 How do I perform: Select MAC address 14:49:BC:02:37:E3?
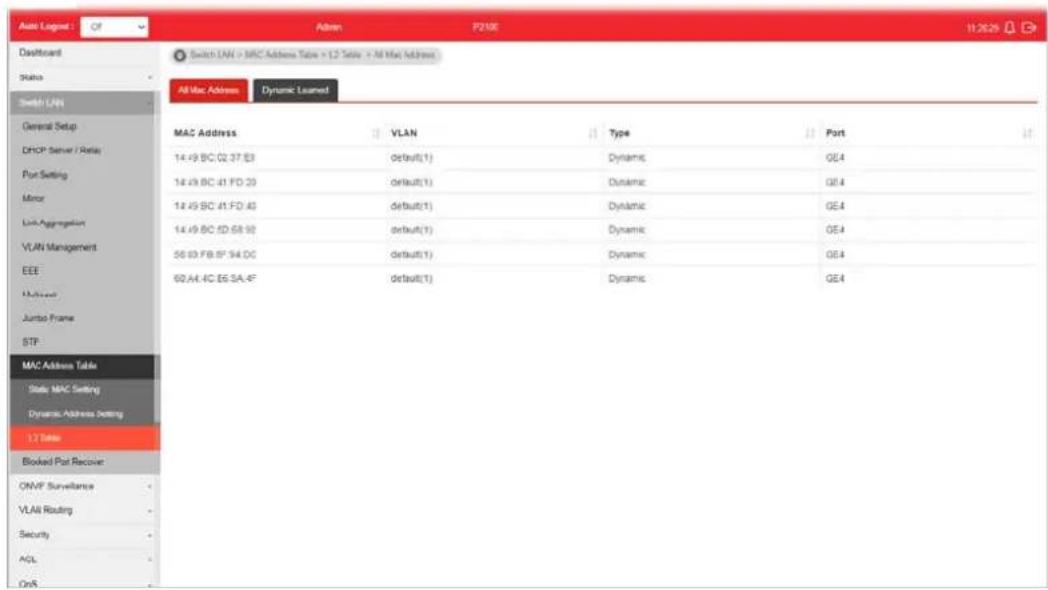click(x=215, y=158)
